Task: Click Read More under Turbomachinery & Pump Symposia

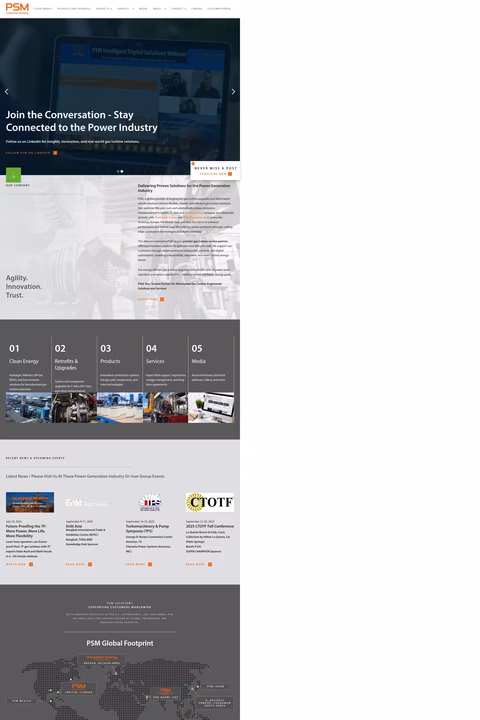Action: point(136,564)
